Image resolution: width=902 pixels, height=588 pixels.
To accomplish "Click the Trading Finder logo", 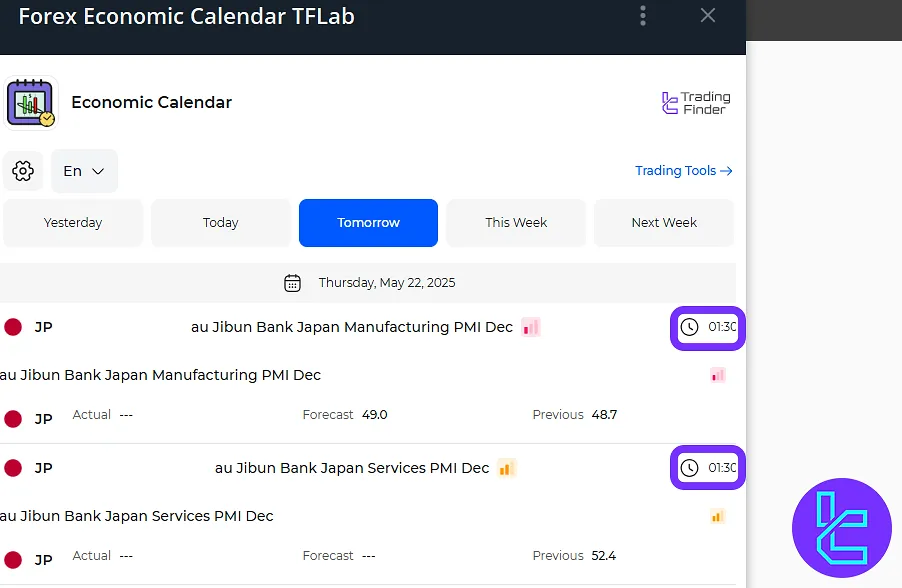I will coord(697,103).
